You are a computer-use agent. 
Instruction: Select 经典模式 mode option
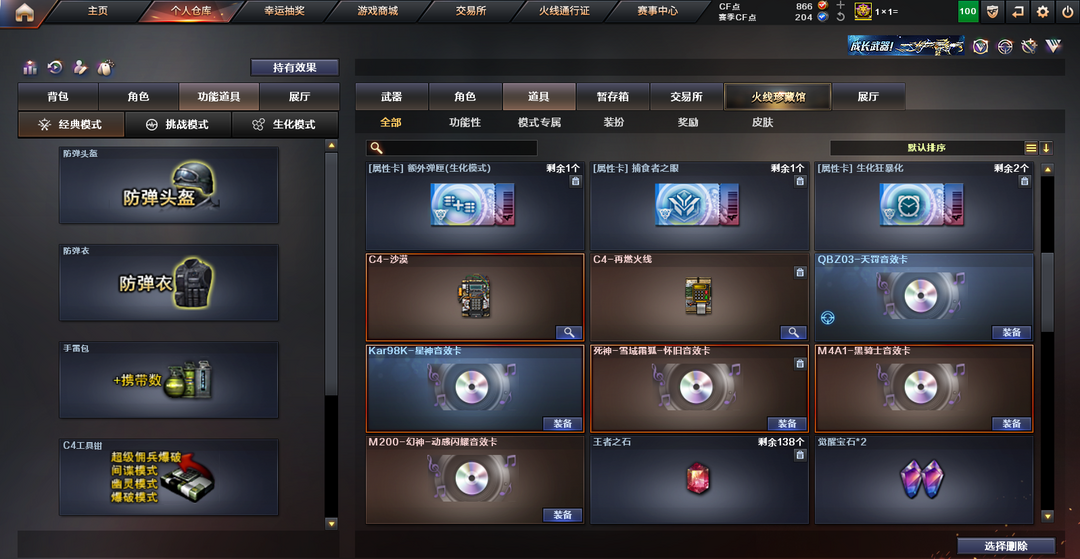tap(72, 125)
